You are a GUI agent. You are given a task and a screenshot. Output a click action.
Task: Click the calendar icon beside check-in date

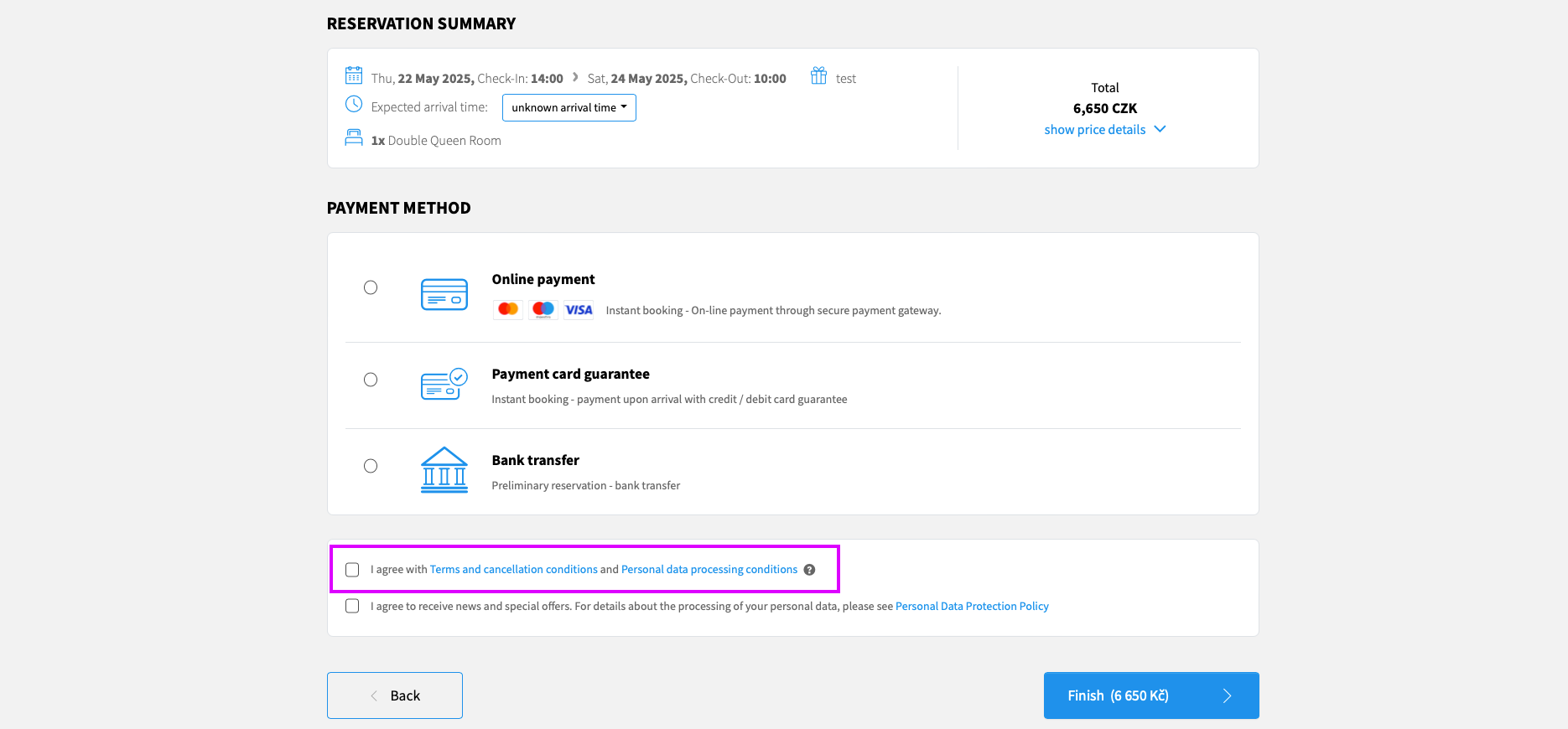pos(354,75)
